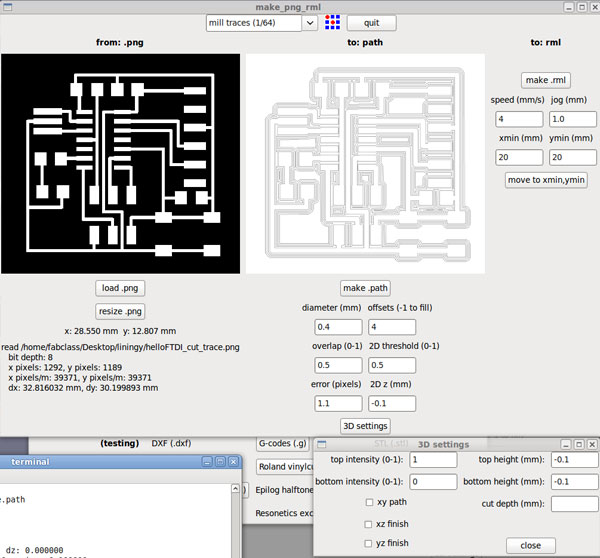The height and width of the screenshot is (558, 600).
Task: Open the 3D settings button
Action: (365, 426)
